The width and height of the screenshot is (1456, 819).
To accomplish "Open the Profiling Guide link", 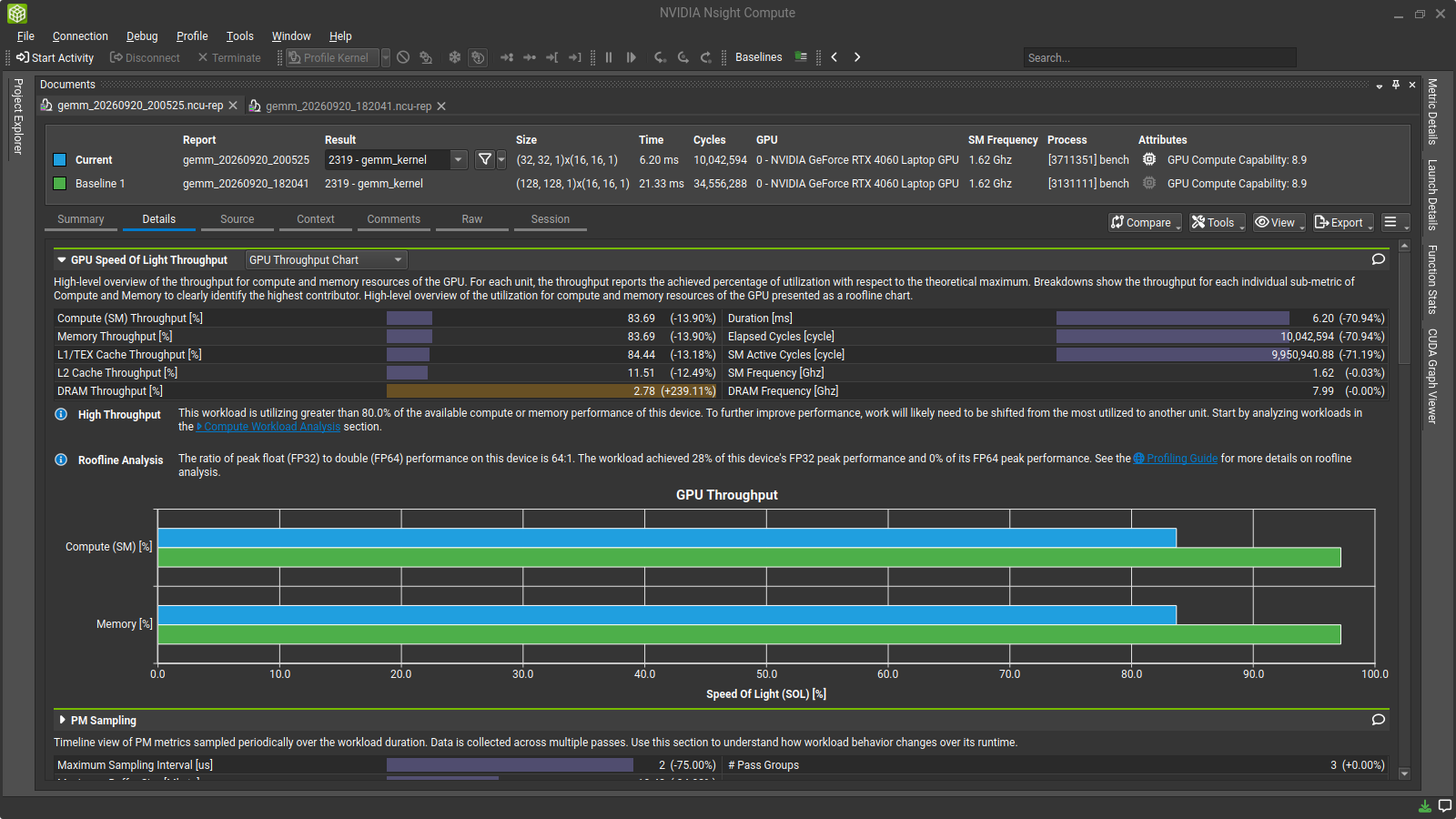I will coord(1177,459).
